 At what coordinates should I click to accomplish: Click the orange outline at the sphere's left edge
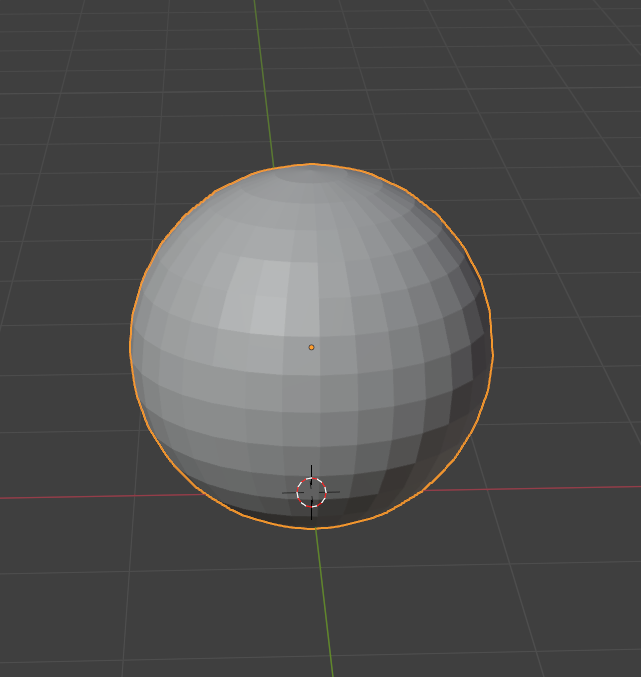coord(131,345)
